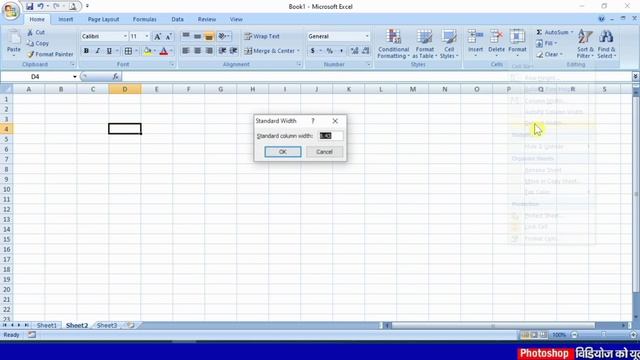Click Cancel in Standard Width dialog

pyautogui.click(x=324, y=152)
